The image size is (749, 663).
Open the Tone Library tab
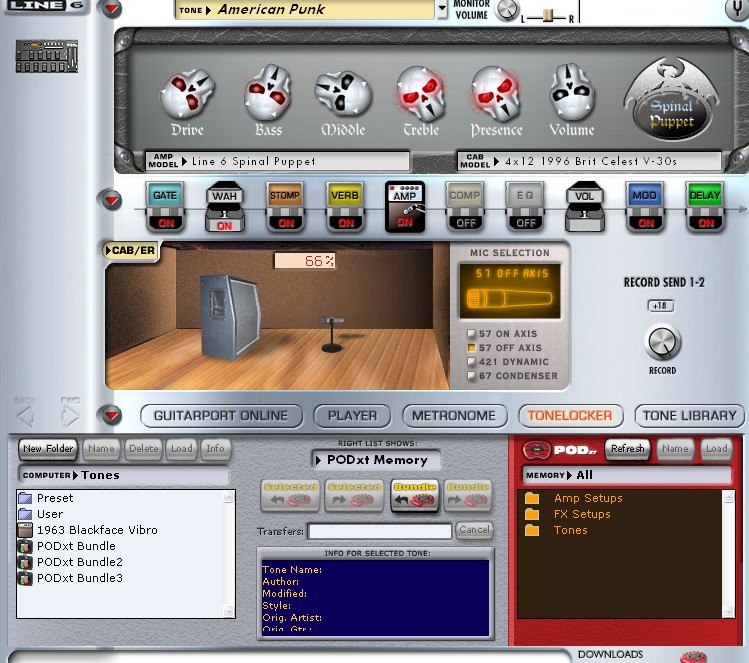(x=689, y=416)
